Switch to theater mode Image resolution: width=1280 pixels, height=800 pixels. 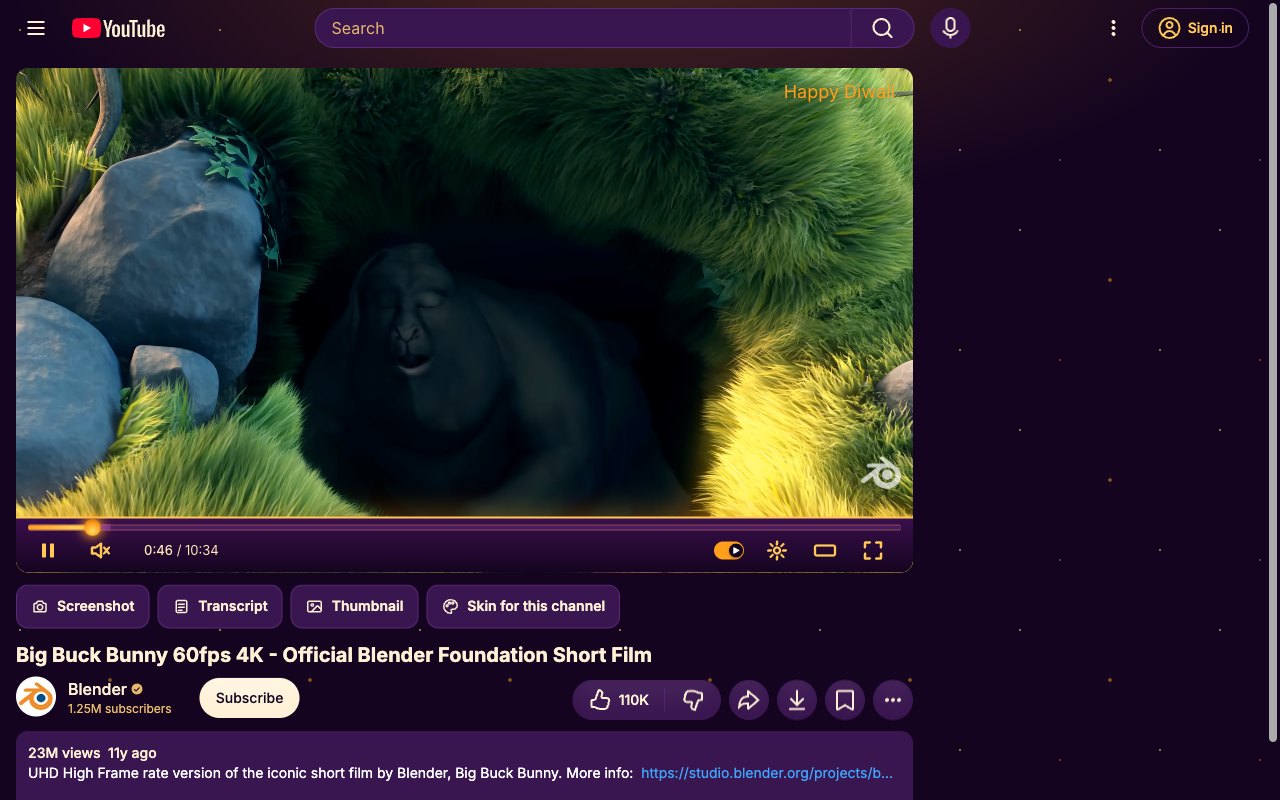coord(825,550)
